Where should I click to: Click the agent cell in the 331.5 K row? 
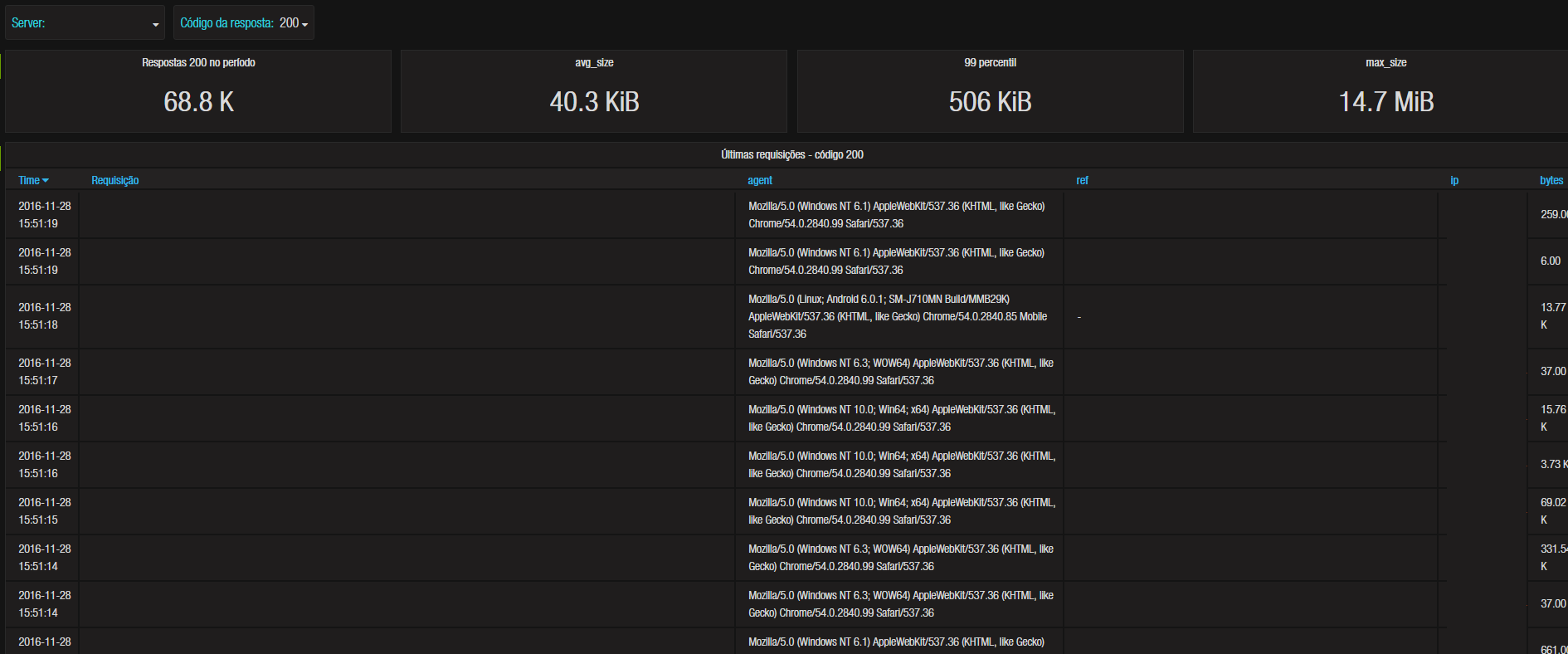click(x=899, y=558)
